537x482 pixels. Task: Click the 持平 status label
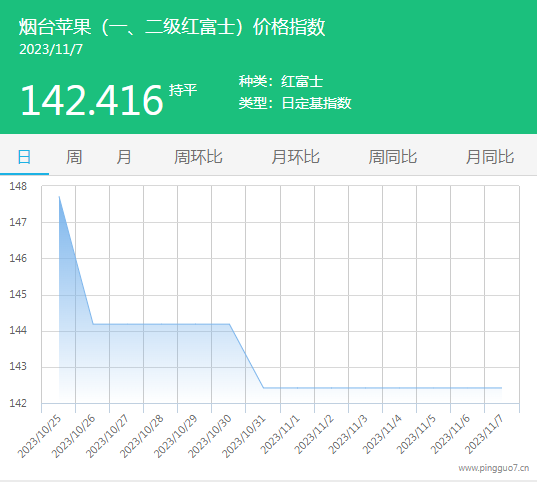183,90
